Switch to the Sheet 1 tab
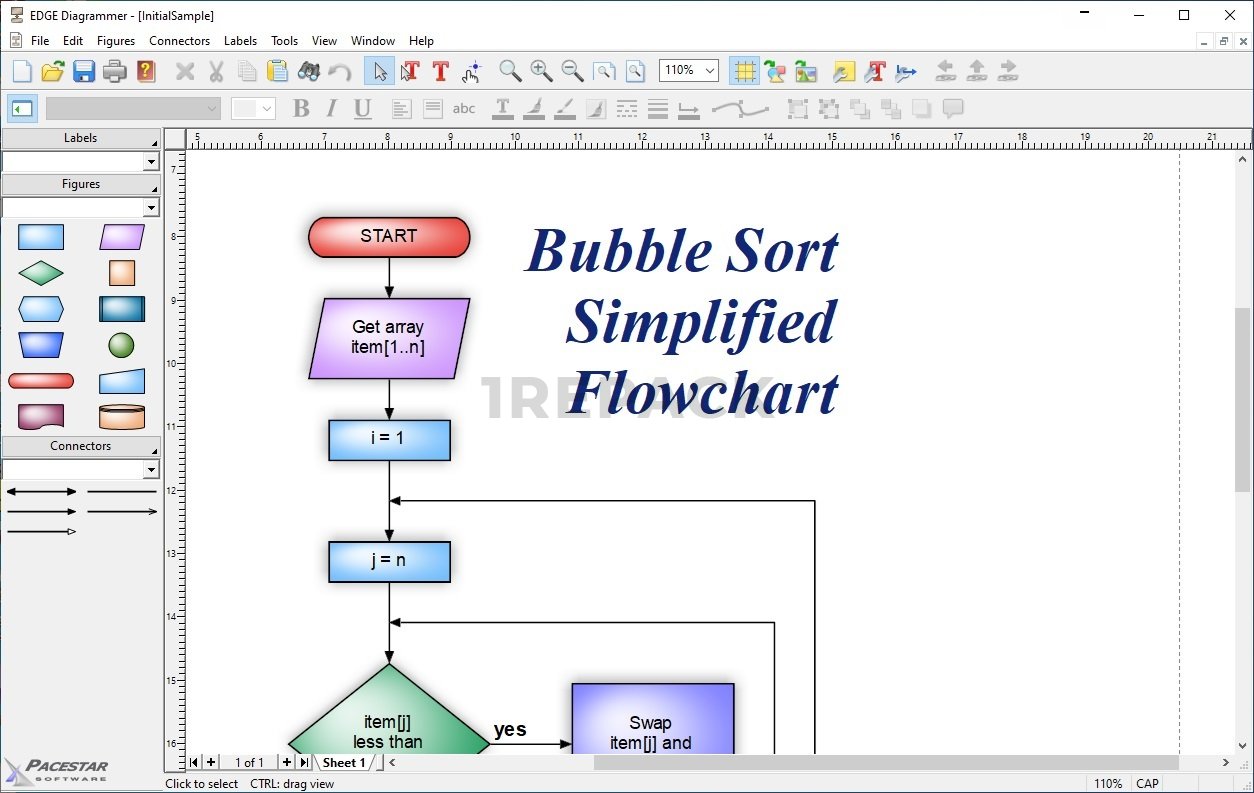 344,763
